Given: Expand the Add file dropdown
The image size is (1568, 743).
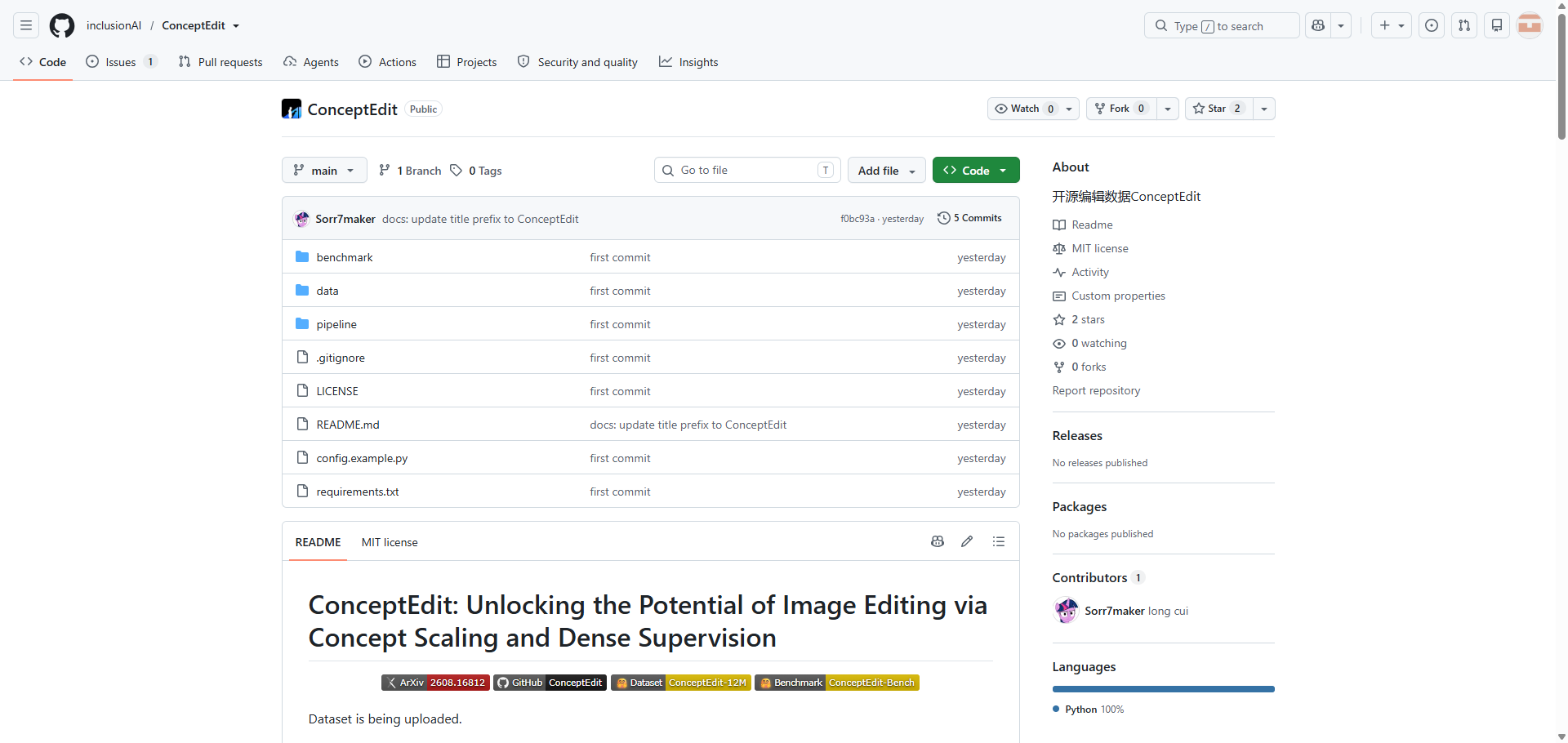Looking at the screenshot, I should (887, 170).
